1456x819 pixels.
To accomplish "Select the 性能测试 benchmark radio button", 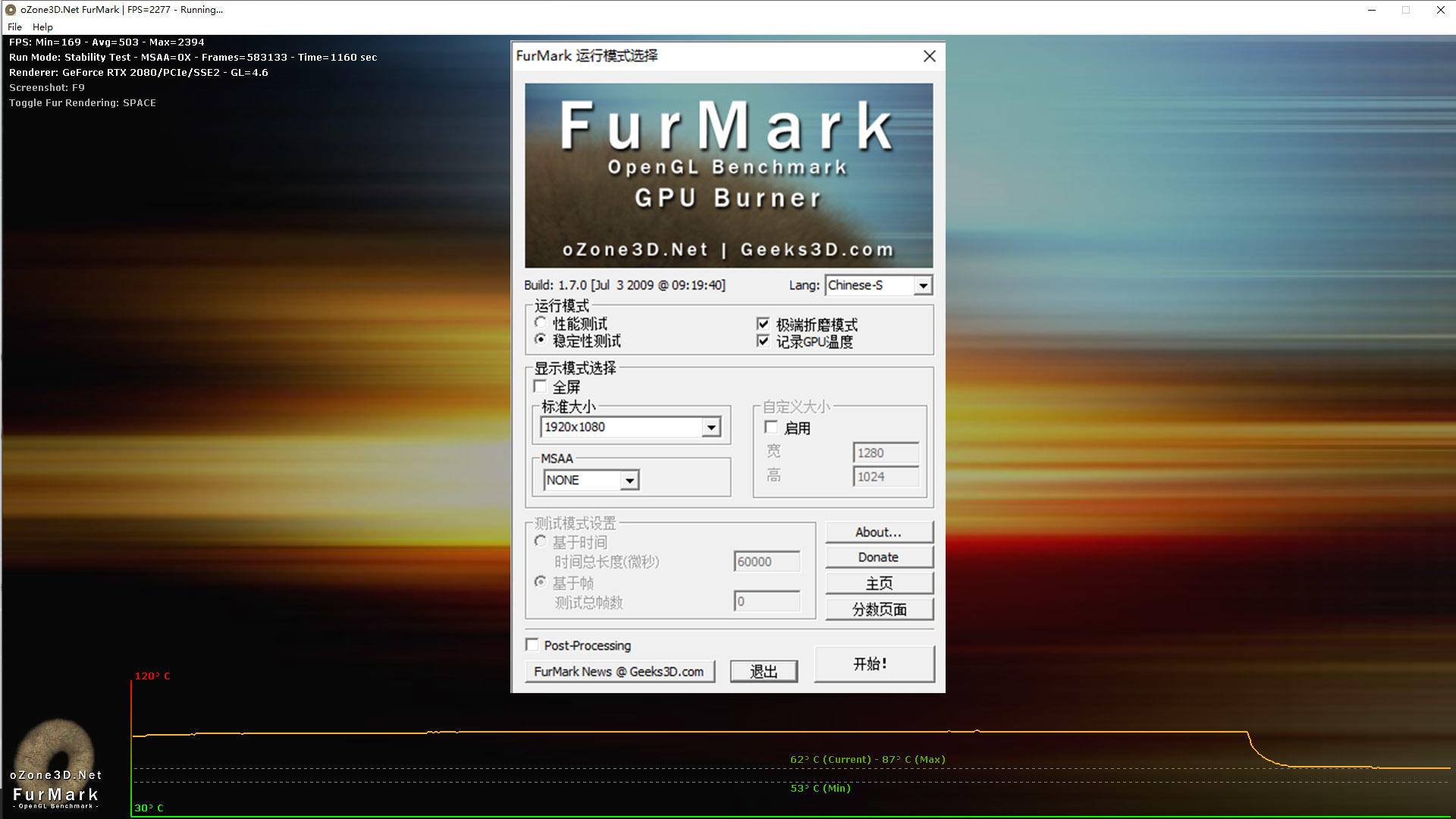I will coord(540,323).
